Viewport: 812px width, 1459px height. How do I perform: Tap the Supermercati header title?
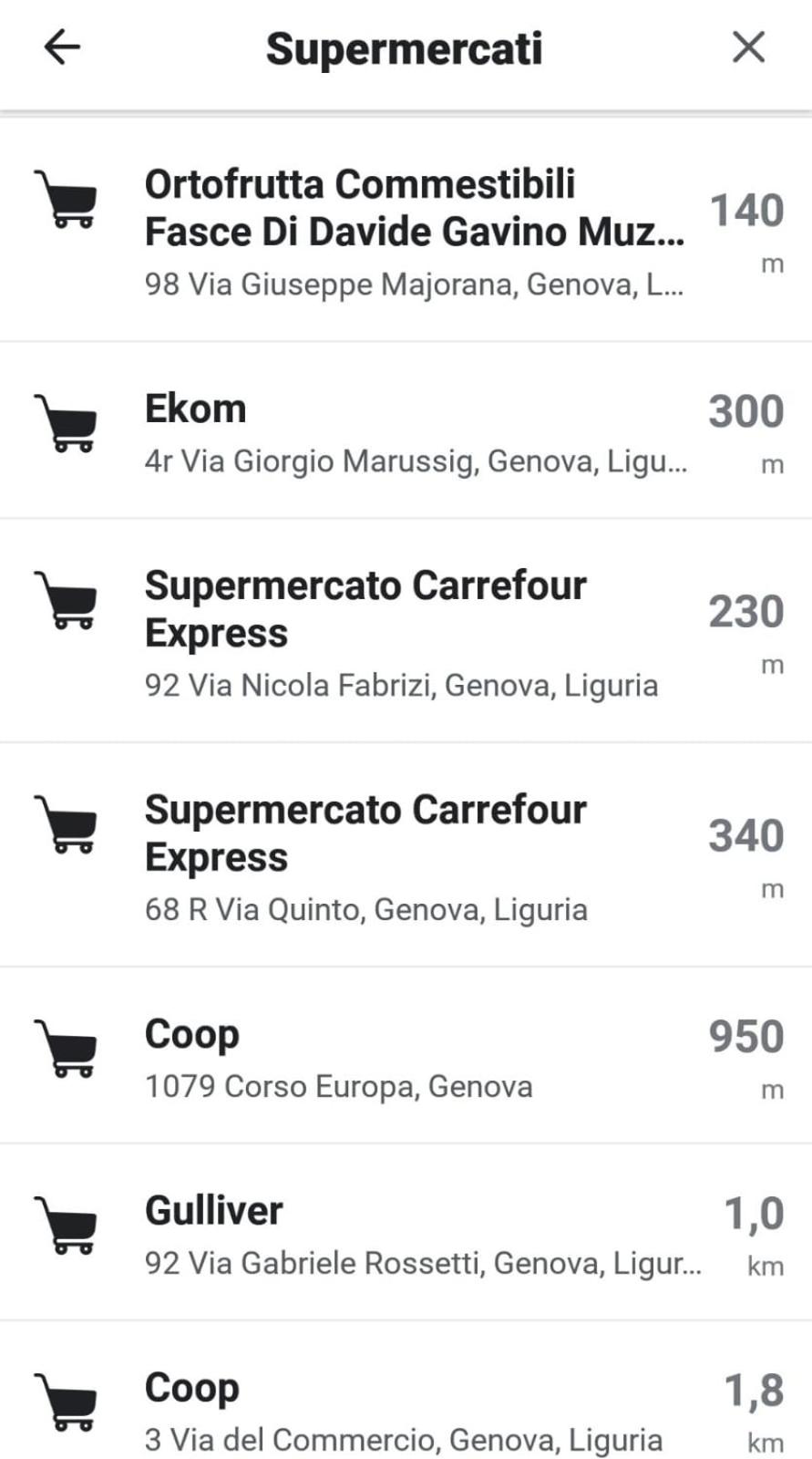[x=404, y=49]
